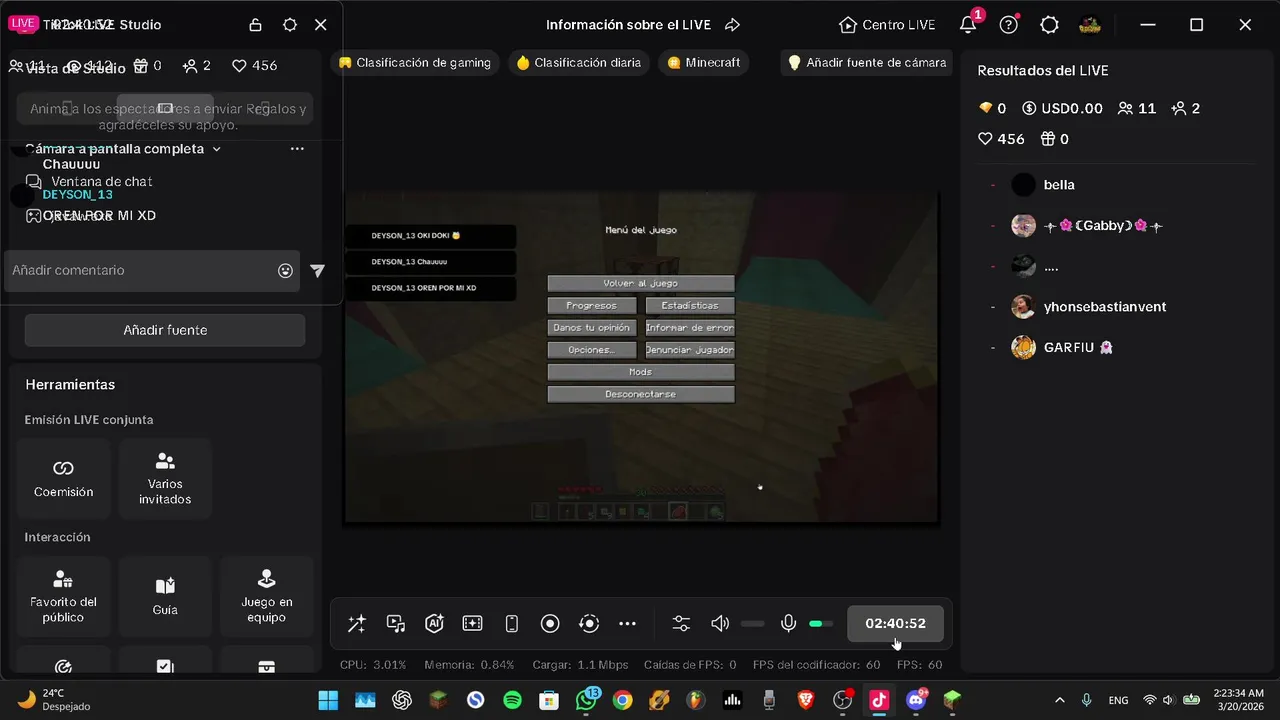Open the film strip effects icon
Image resolution: width=1280 pixels, height=720 pixels.
pos(473,624)
